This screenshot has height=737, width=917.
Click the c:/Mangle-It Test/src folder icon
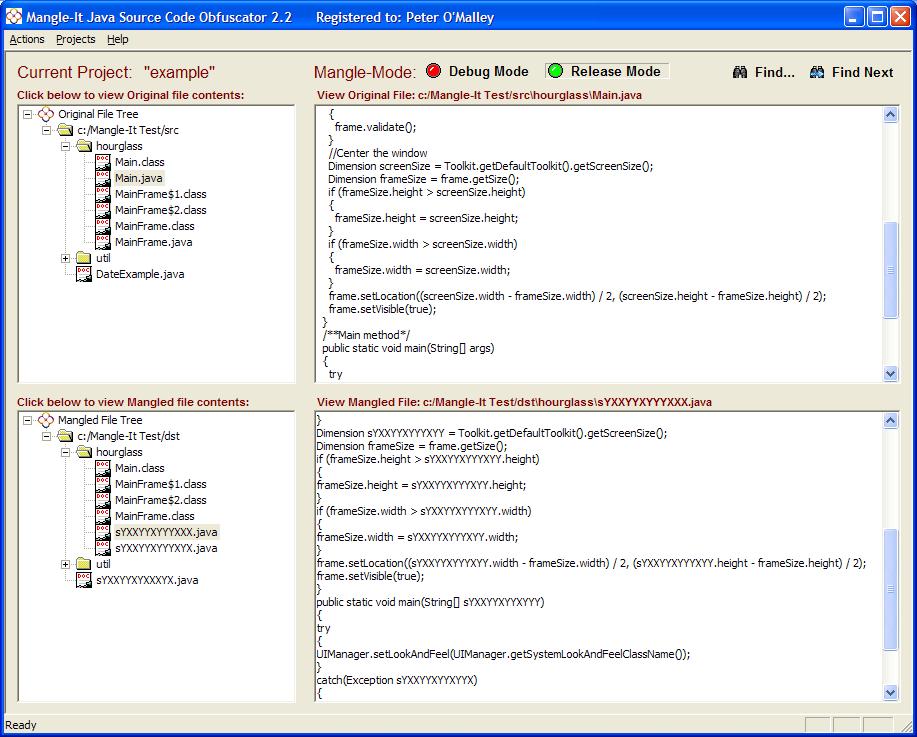[65, 130]
